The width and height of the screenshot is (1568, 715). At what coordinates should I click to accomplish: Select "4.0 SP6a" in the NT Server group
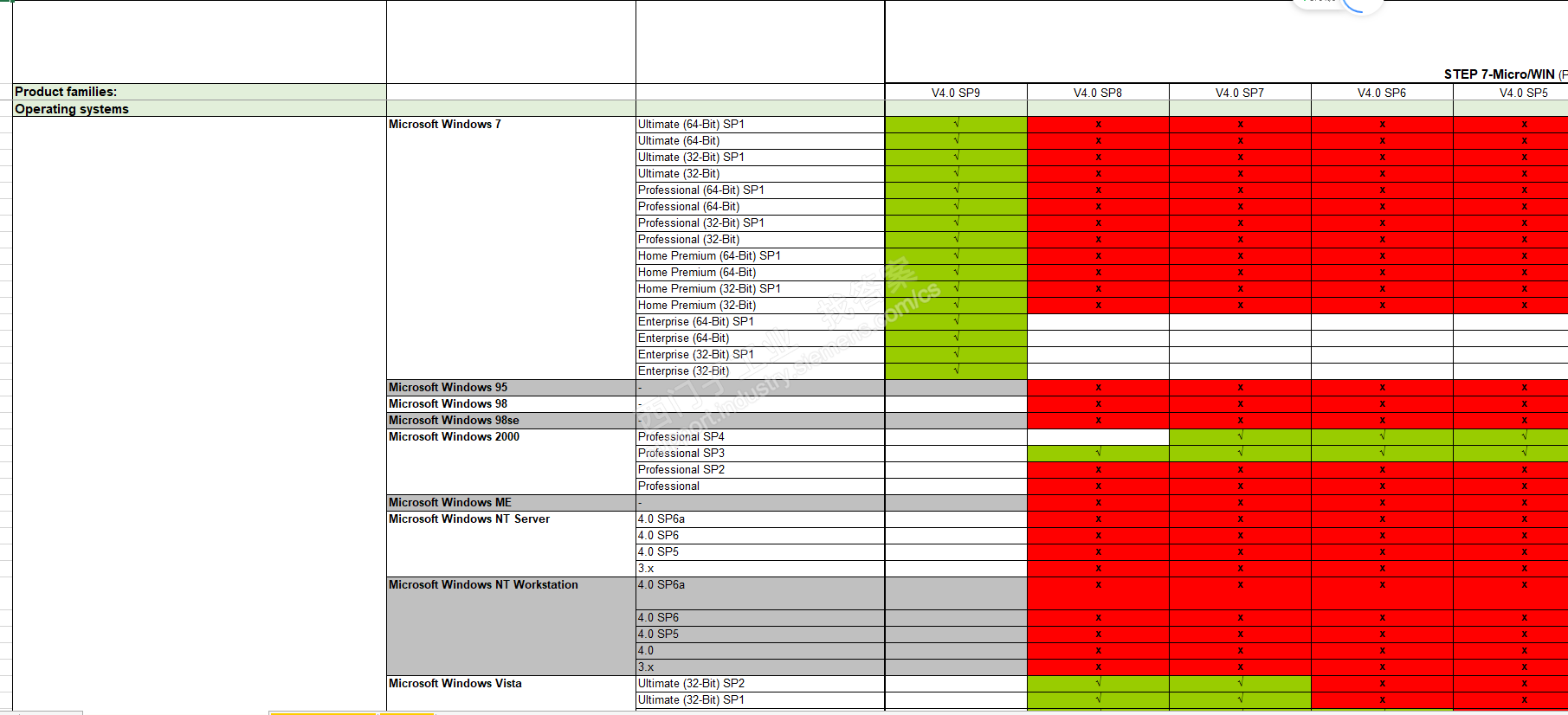(760, 519)
